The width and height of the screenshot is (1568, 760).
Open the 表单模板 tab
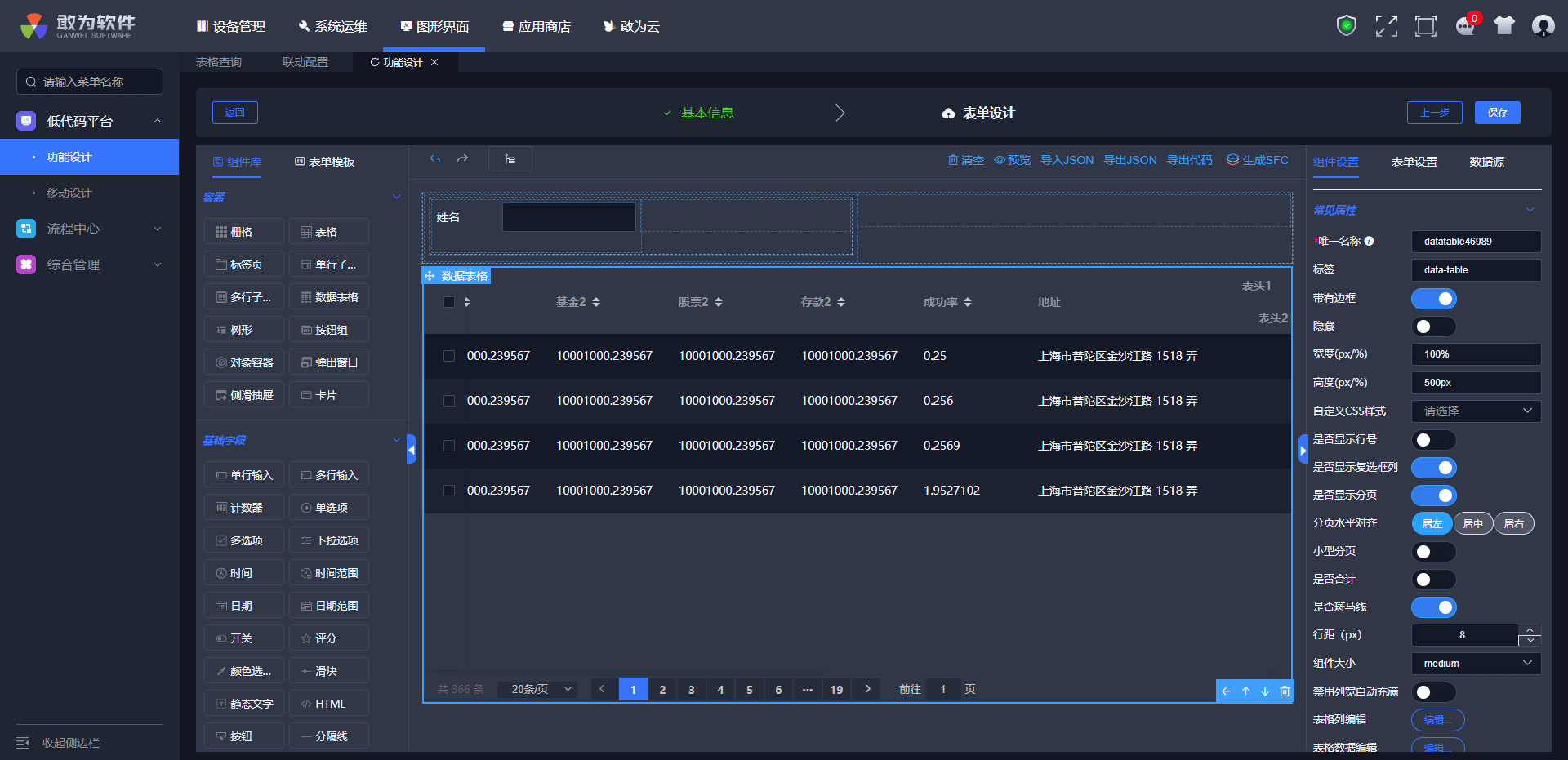(325, 162)
